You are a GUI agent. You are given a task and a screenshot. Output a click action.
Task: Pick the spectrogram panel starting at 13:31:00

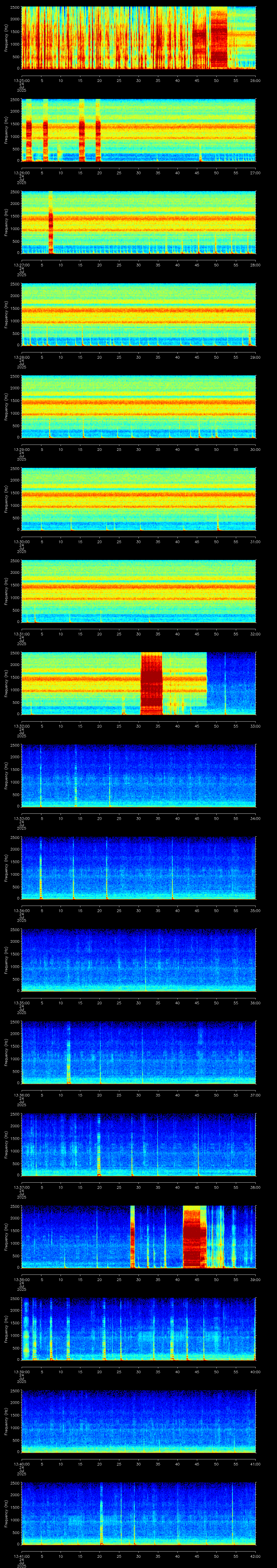click(x=138, y=591)
